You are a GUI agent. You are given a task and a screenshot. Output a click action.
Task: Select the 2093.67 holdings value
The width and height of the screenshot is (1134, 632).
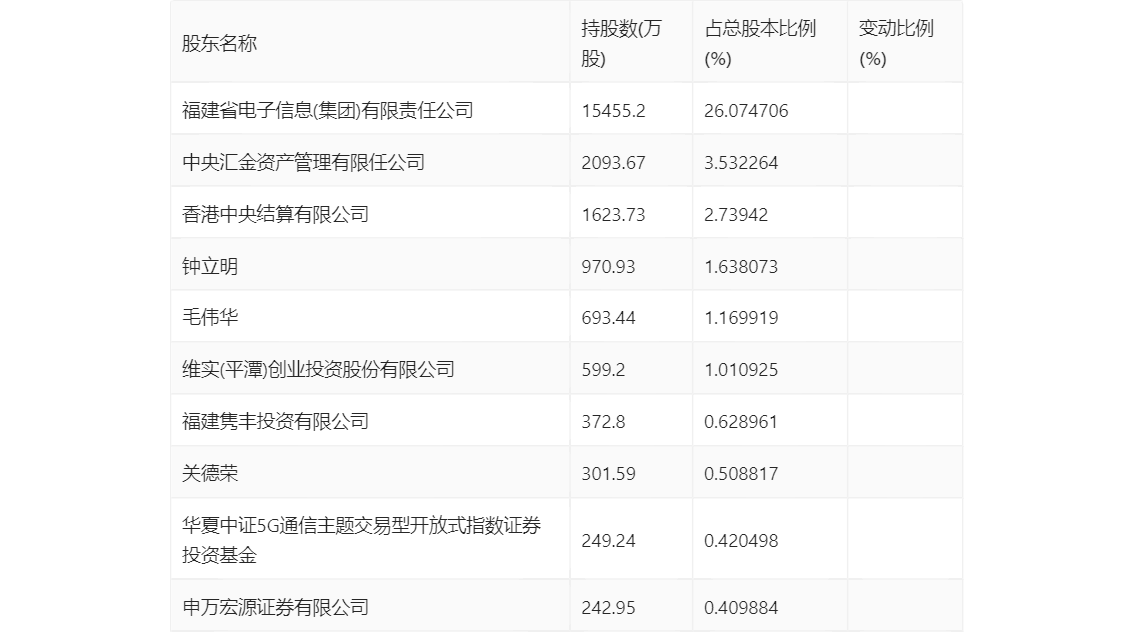(x=613, y=163)
